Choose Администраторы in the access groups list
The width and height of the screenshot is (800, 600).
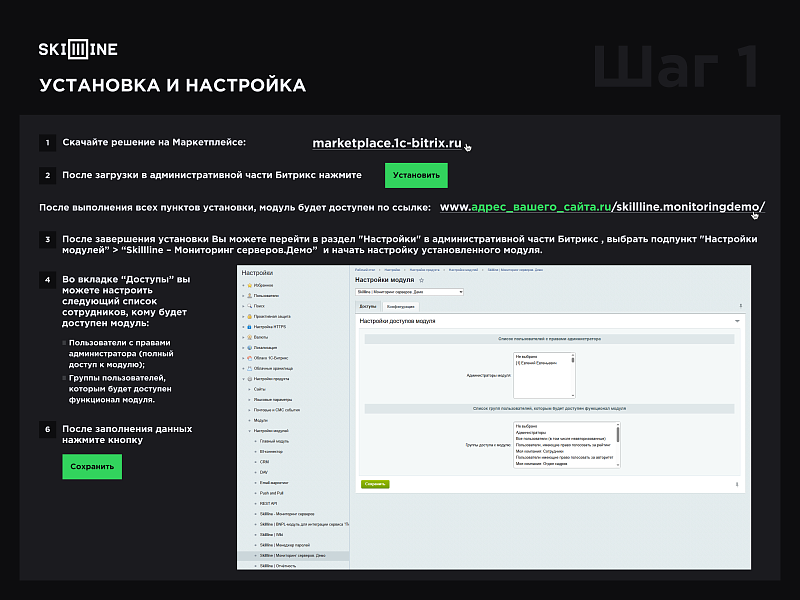pyautogui.click(x=532, y=432)
